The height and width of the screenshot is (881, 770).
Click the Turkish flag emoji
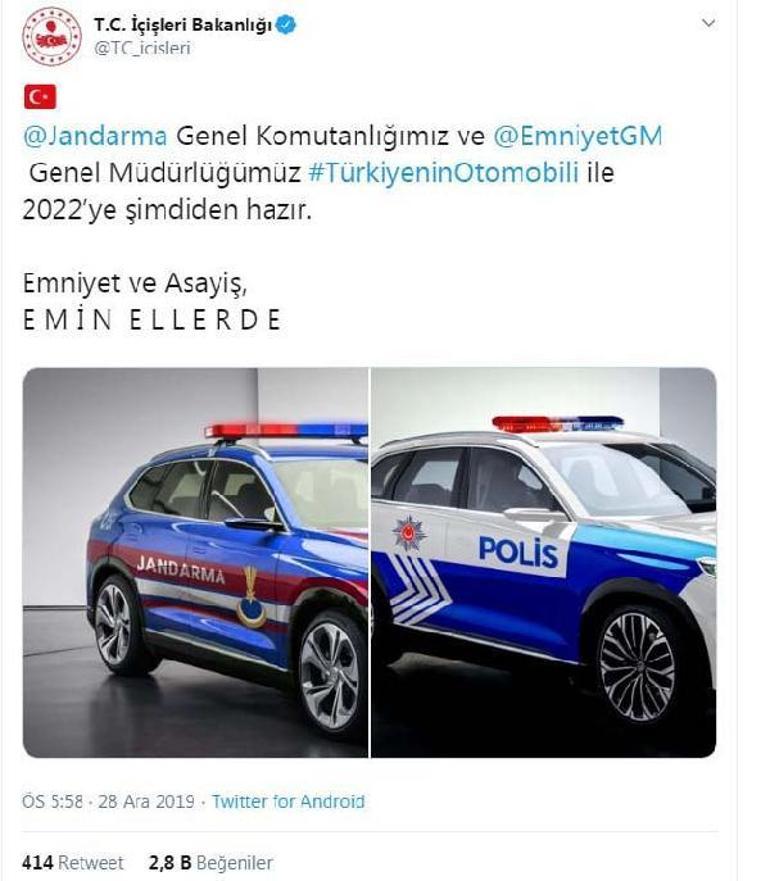40,97
